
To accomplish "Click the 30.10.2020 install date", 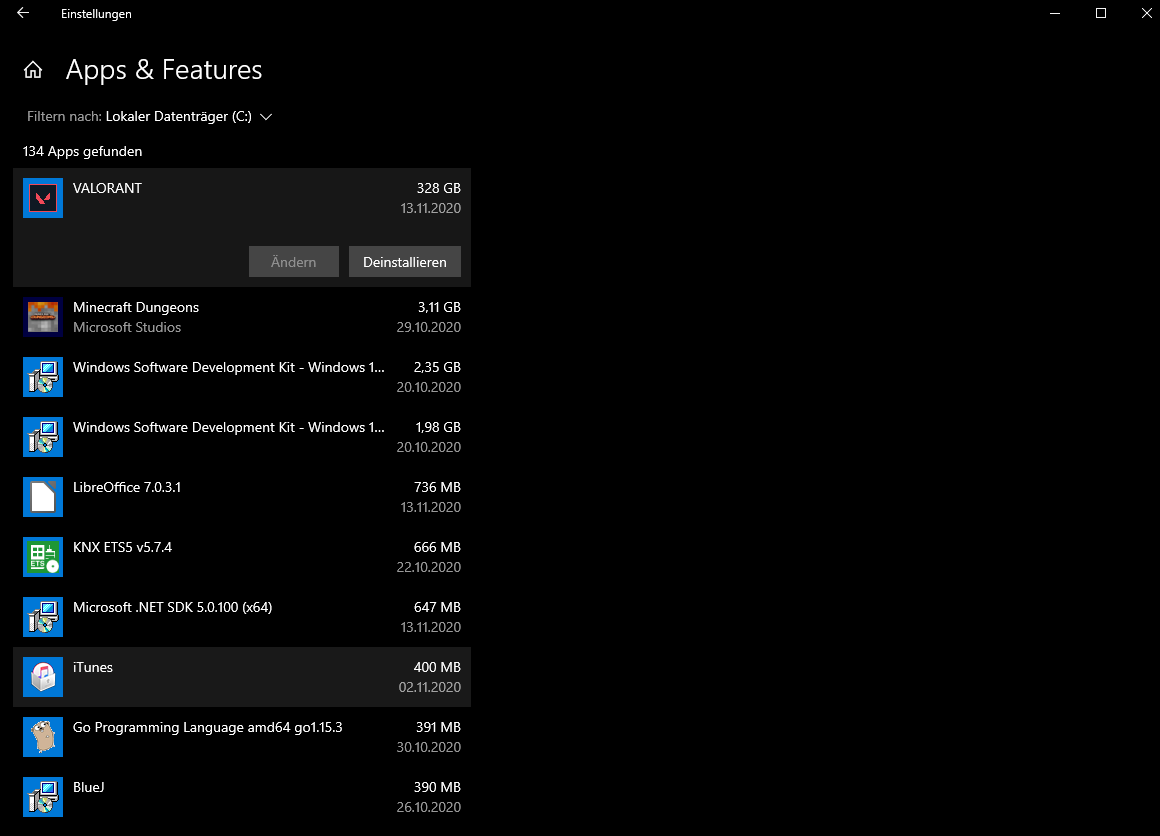I will pos(428,747).
